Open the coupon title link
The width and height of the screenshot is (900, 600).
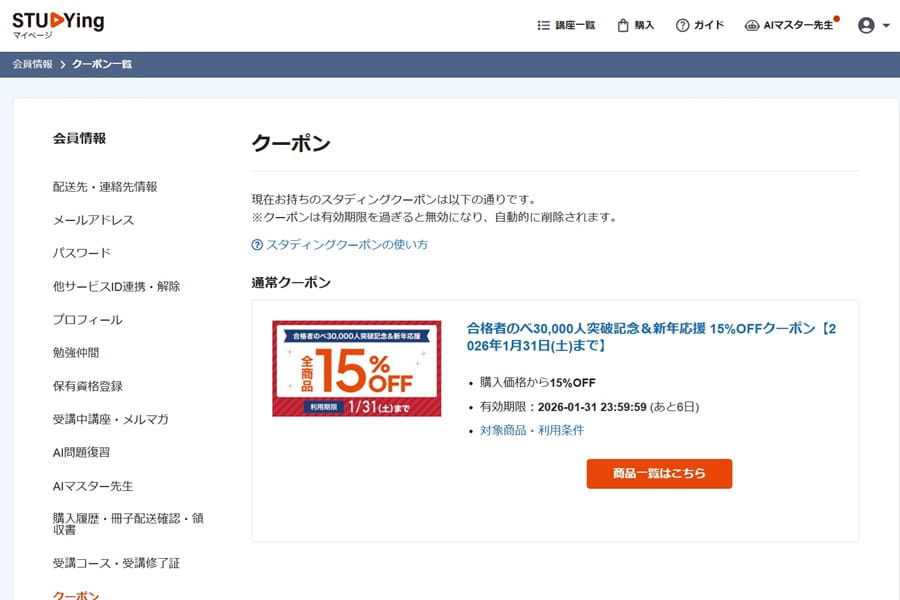(x=651, y=337)
